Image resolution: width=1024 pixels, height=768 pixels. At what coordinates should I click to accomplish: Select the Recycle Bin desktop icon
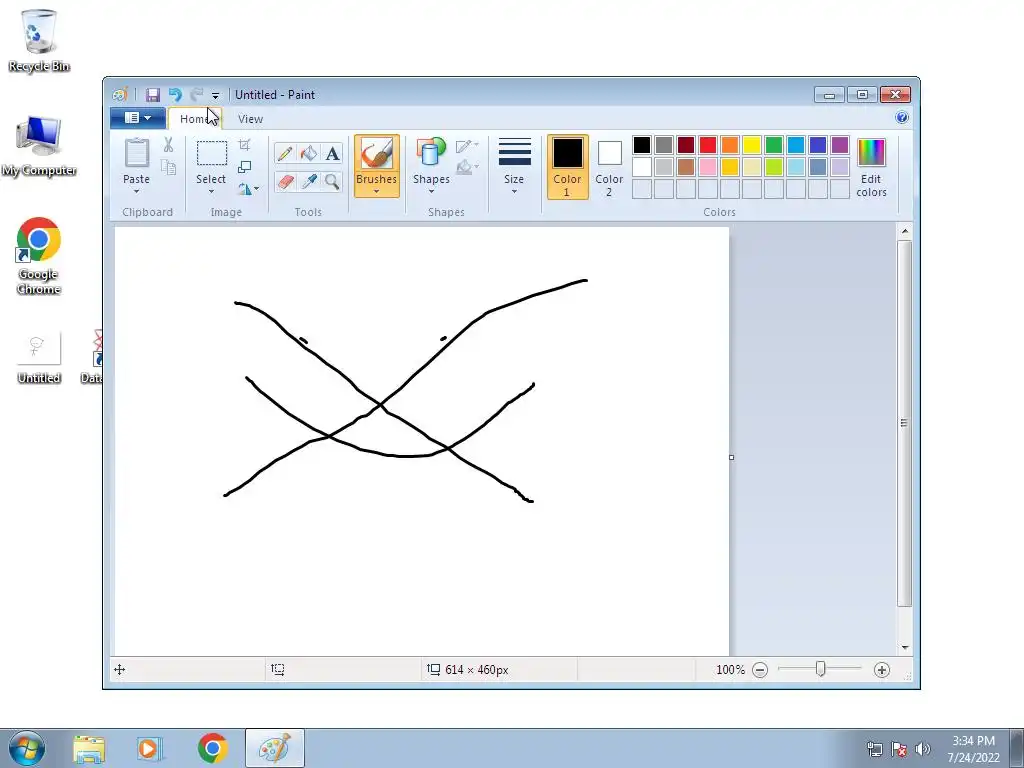point(39,40)
